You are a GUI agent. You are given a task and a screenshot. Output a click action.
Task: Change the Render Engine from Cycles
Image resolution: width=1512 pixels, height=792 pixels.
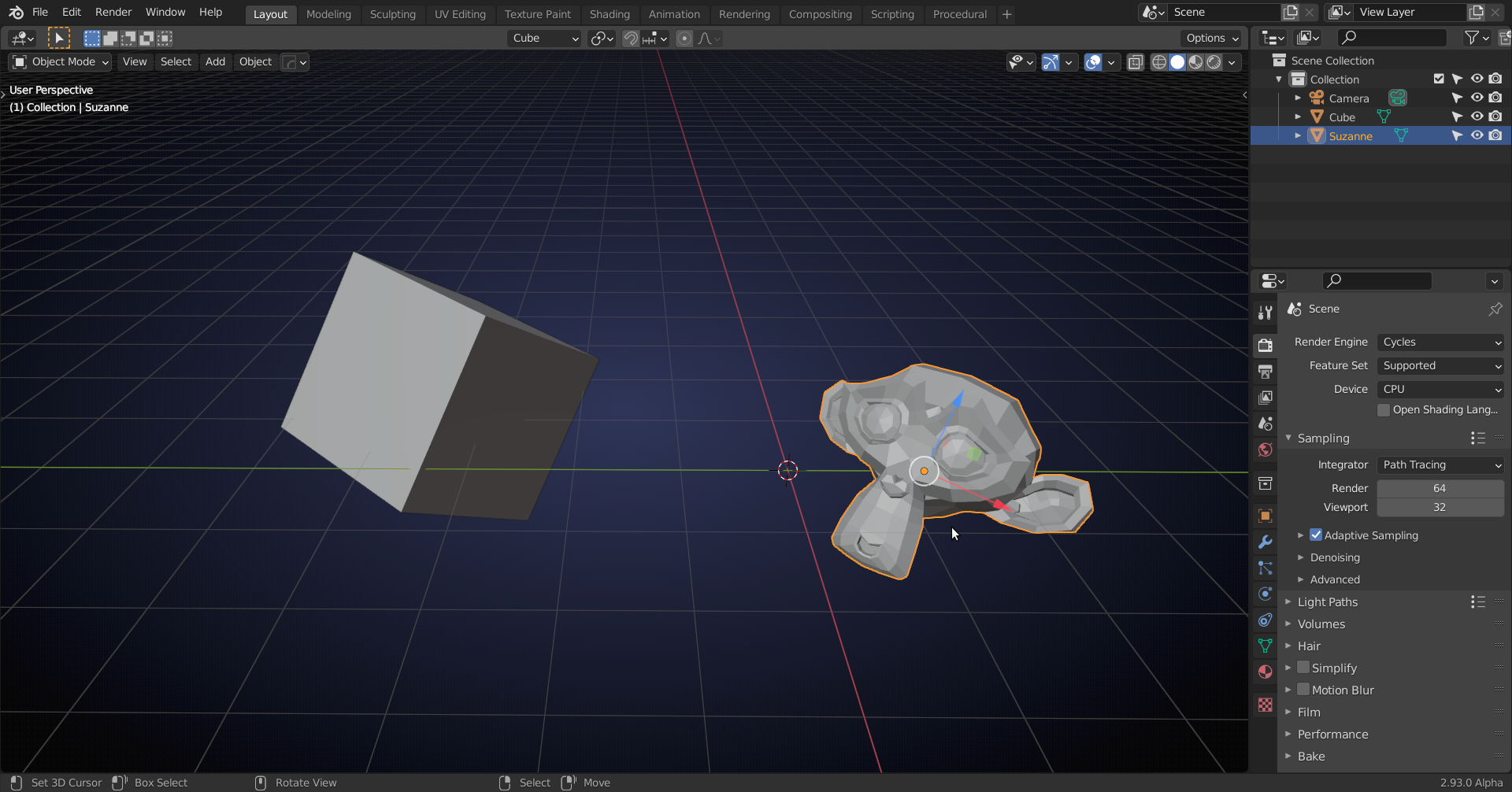[1440, 342]
